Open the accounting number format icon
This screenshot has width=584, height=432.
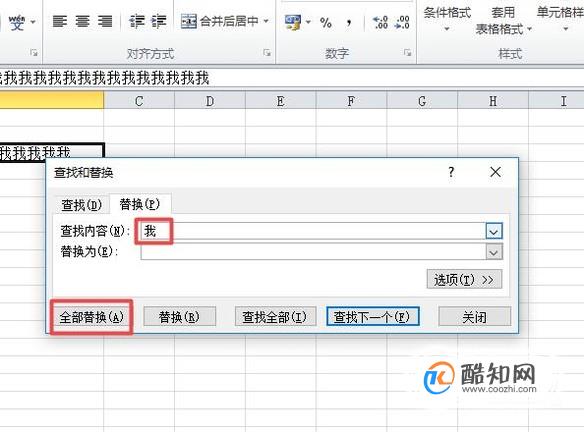point(293,22)
